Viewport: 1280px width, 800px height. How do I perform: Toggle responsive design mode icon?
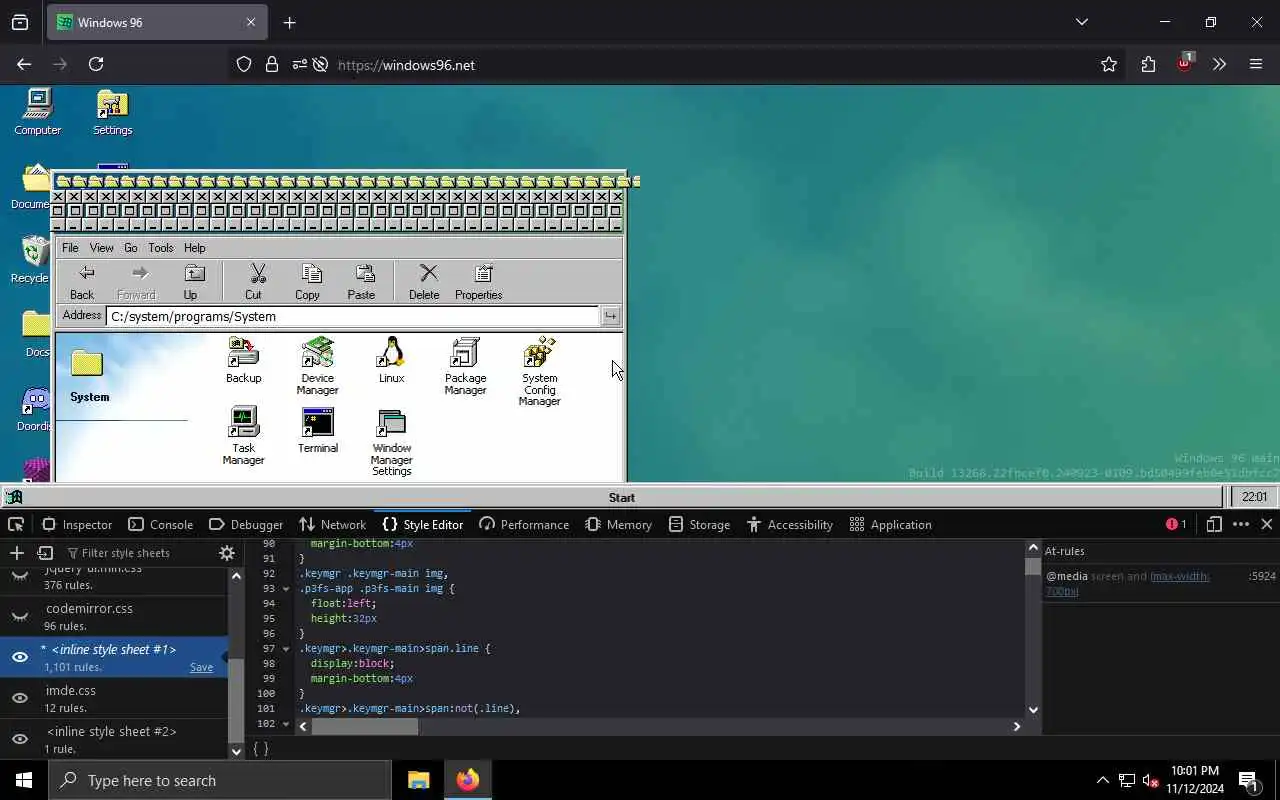coord(1213,524)
